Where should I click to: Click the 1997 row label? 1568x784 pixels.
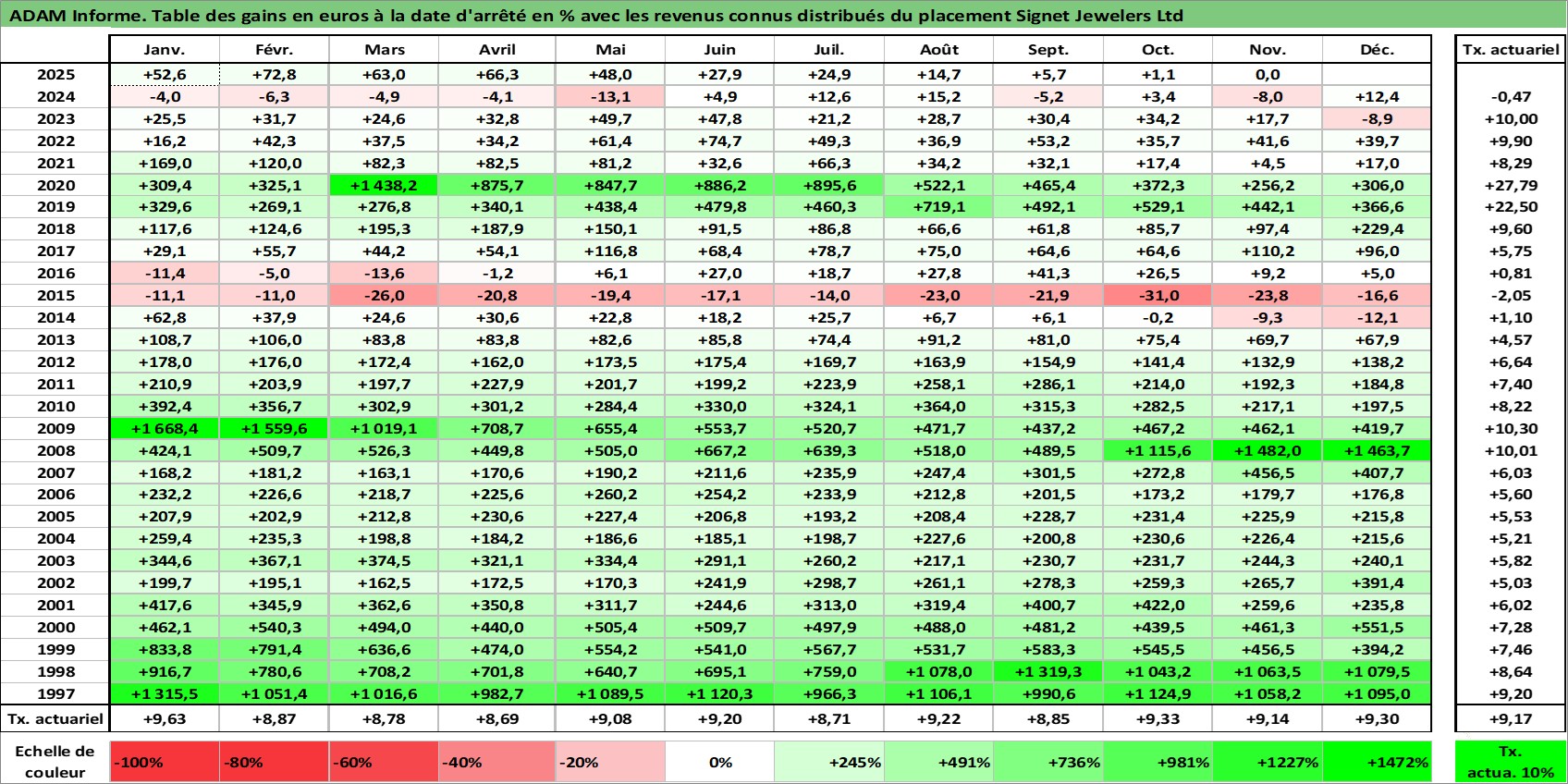pos(55,694)
